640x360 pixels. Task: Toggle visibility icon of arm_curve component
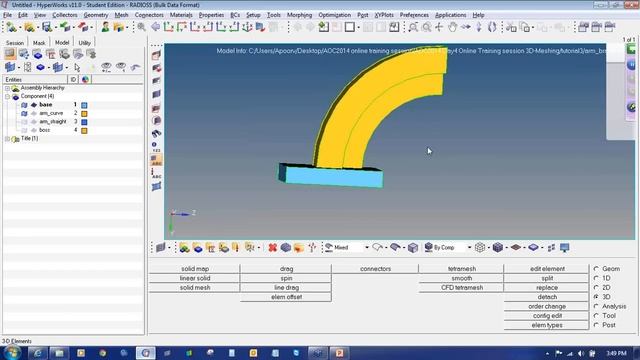point(24,113)
